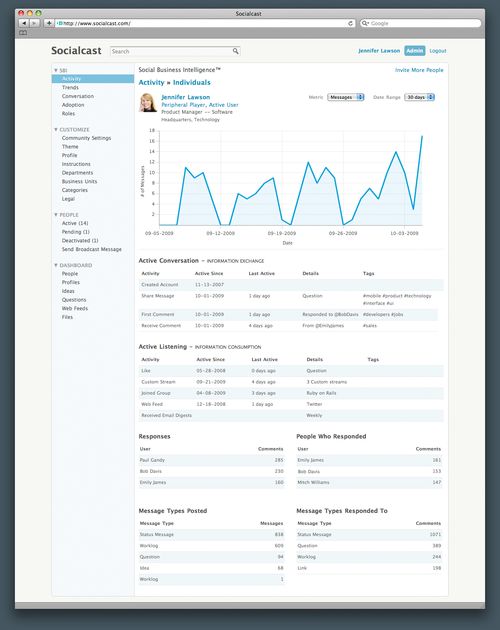Show Pending (1) people
The image size is (500, 630).
coord(76,232)
